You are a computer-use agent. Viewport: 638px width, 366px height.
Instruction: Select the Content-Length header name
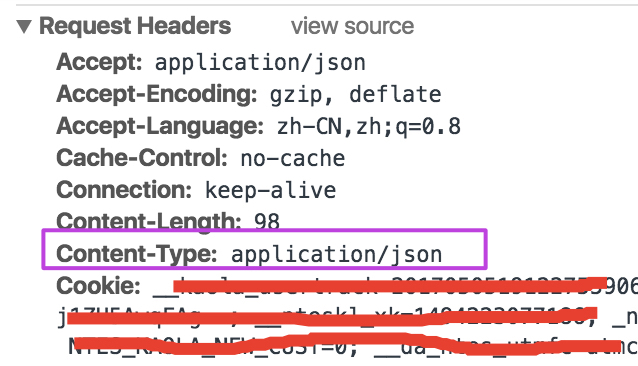pyautogui.click(x=149, y=222)
